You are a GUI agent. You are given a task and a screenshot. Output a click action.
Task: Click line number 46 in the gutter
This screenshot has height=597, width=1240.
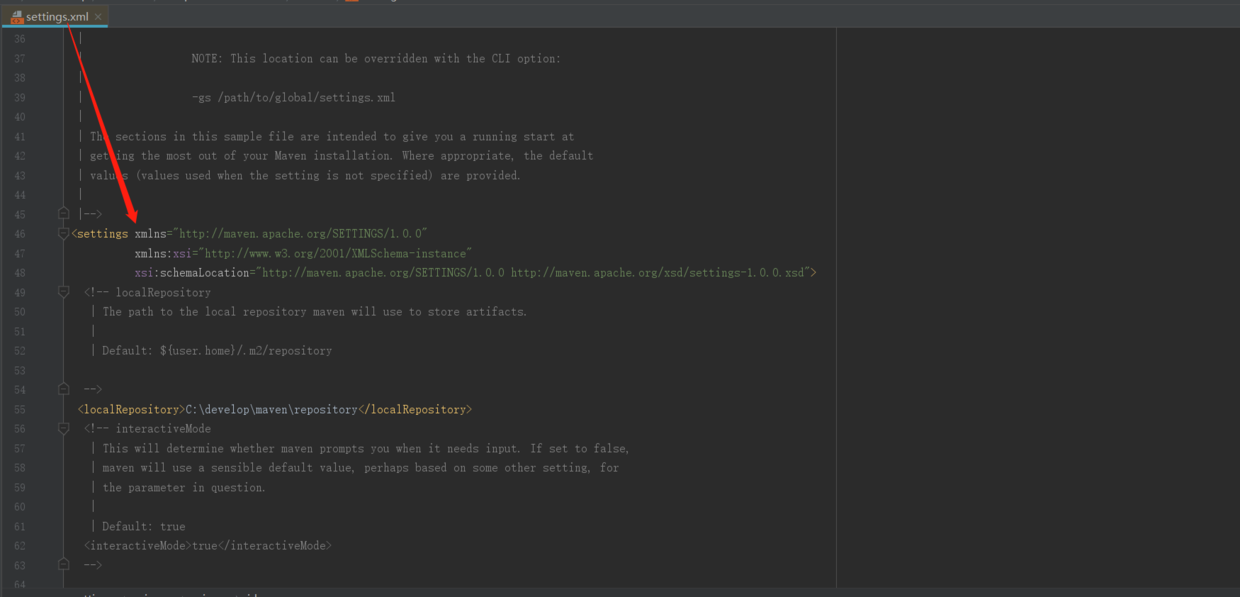(x=20, y=234)
